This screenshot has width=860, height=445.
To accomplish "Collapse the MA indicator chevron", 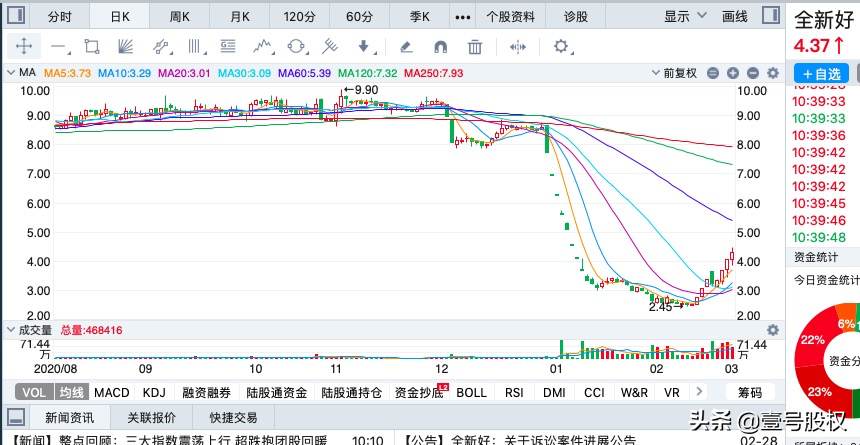I will pyautogui.click(x=9, y=73).
